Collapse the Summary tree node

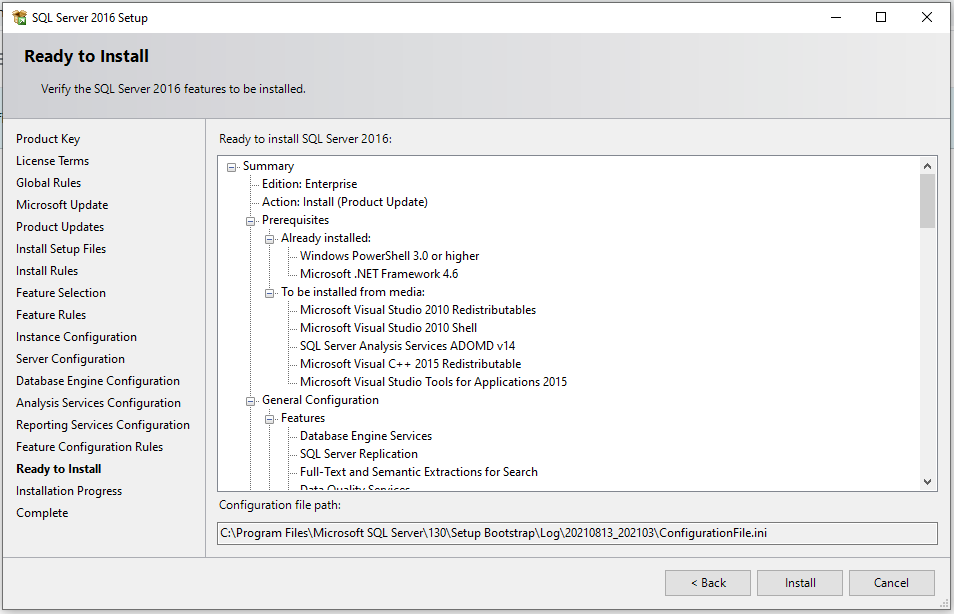pos(232,167)
